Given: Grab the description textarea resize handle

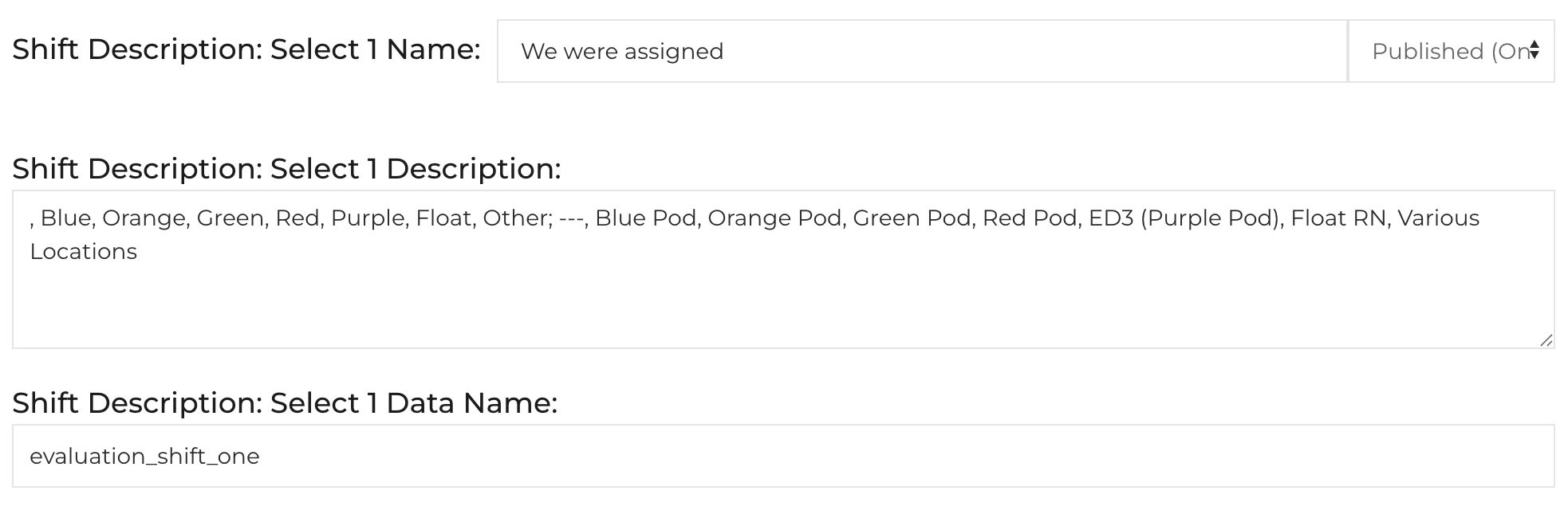Looking at the screenshot, I should [1546, 340].
